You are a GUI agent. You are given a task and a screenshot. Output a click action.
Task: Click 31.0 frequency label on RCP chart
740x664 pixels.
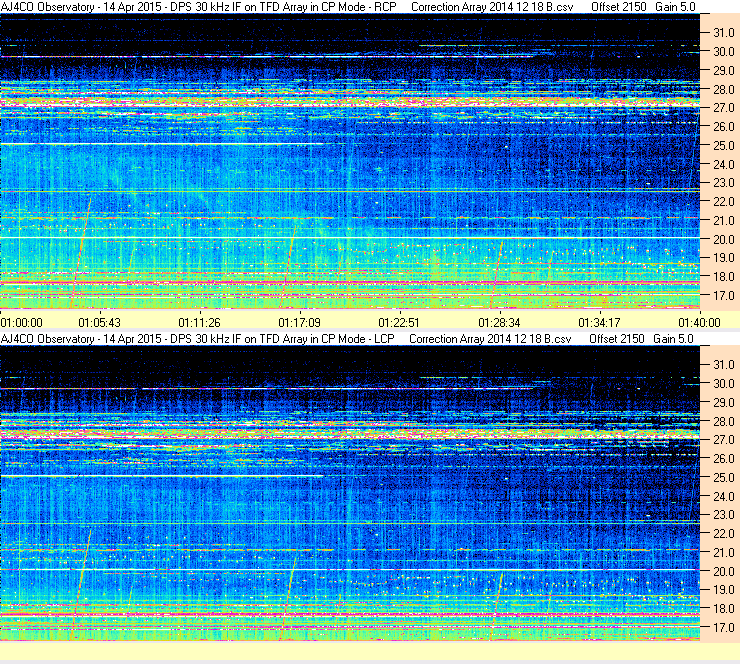tap(723, 33)
